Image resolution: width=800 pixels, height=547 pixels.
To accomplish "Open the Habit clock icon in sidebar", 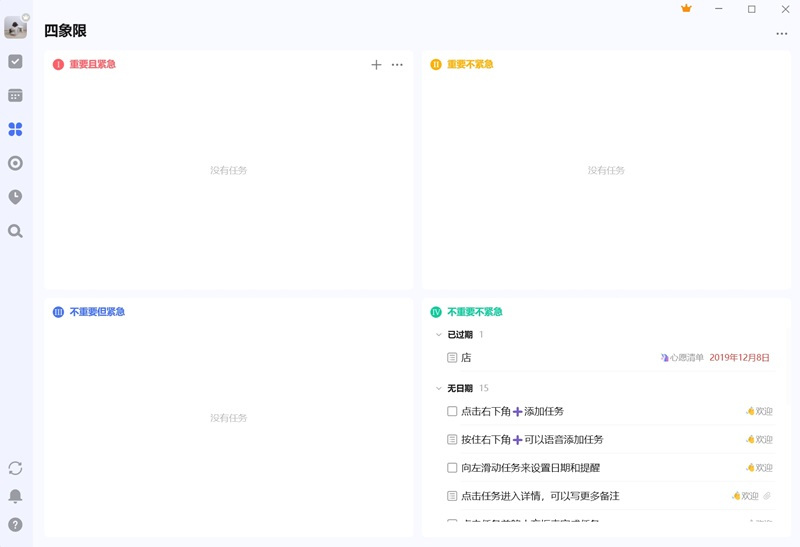I will point(15,197).
